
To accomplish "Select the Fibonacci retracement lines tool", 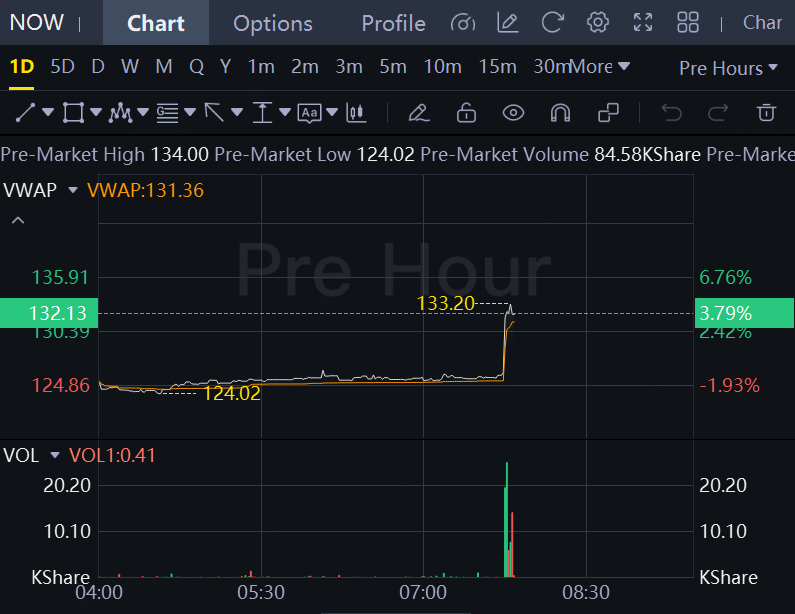I will tap(167, 113).
